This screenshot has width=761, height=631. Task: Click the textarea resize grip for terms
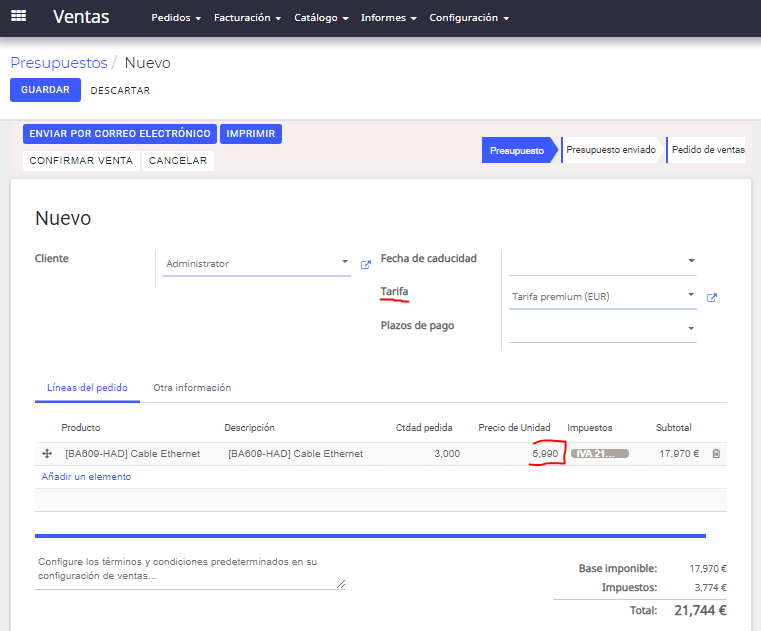coord(341,584)
